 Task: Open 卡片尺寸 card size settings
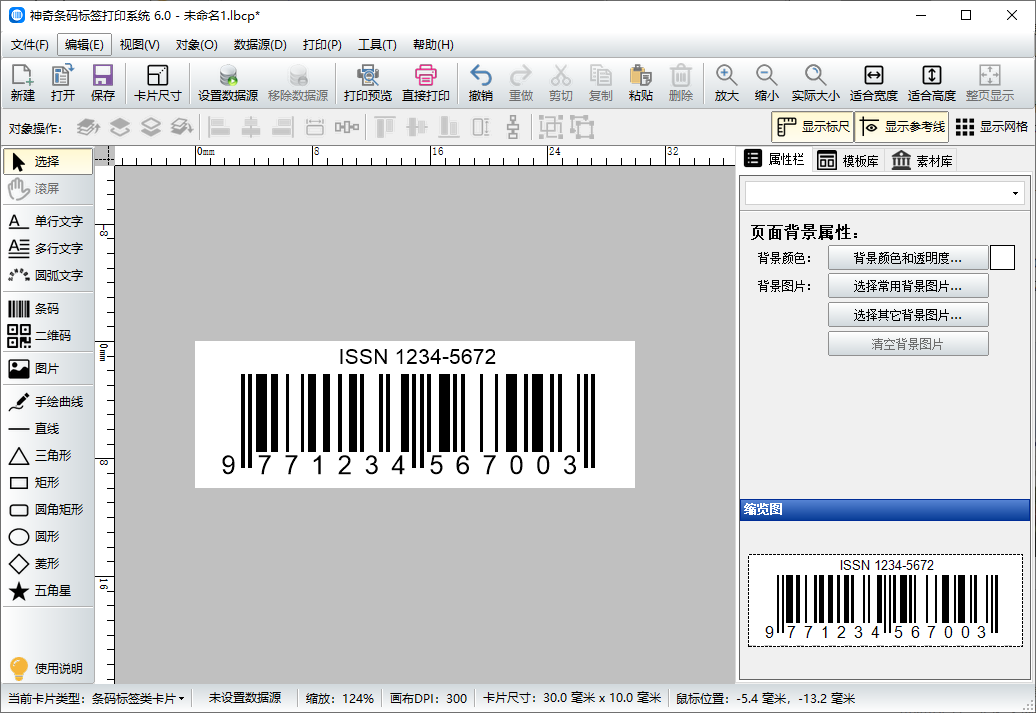click(x=157, y=83)
